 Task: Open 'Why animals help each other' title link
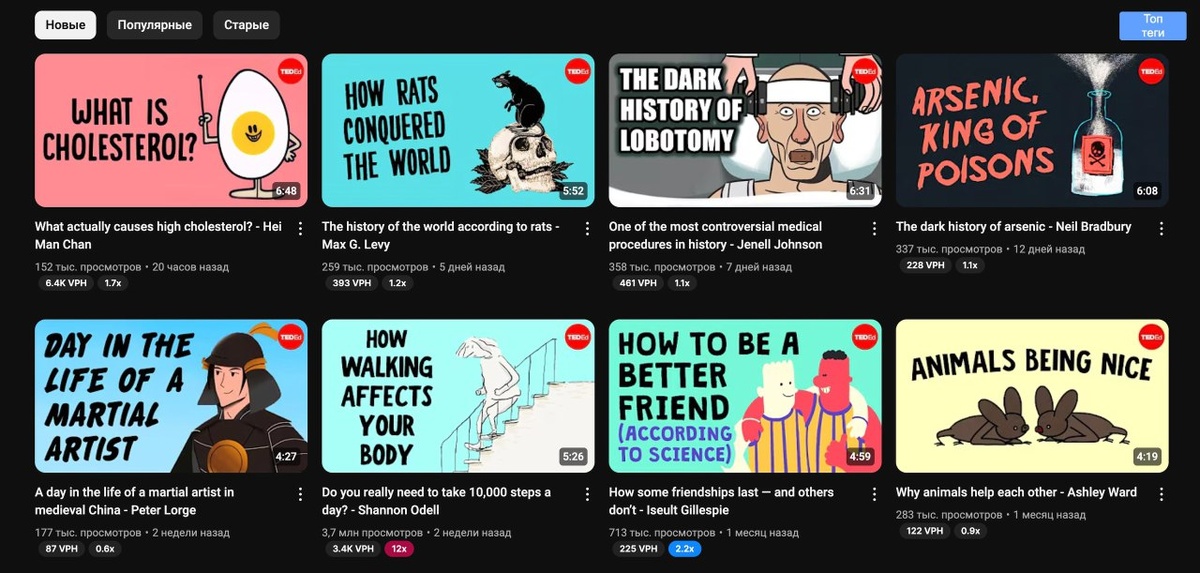(x=1016, y=493)
